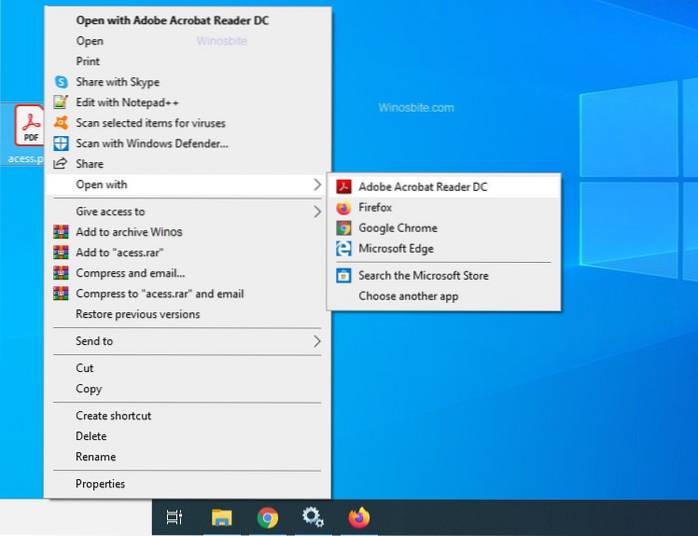Click the Skype icon beside Share with Skype

(60, 82)
